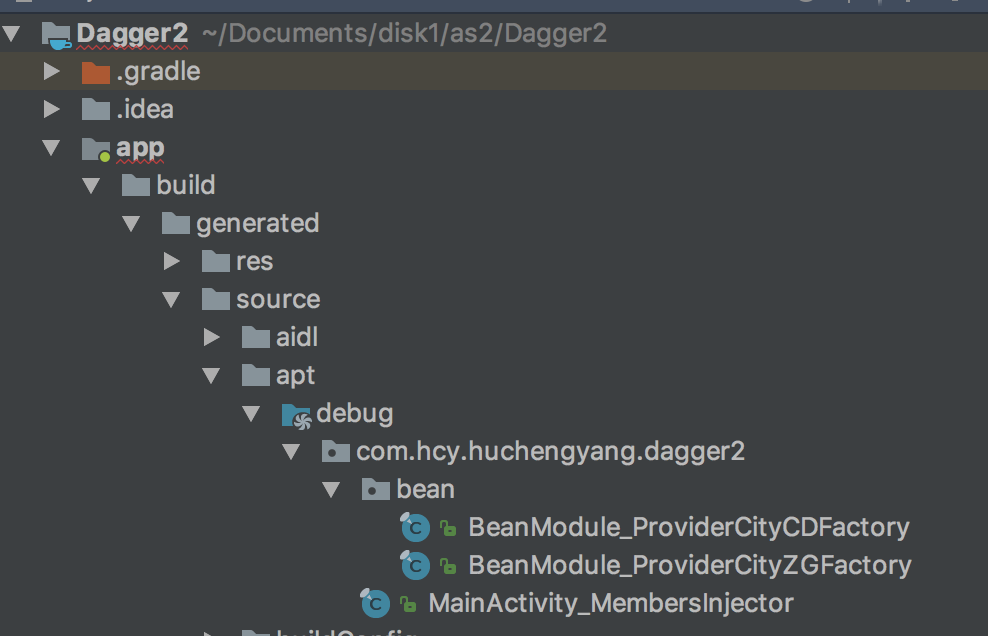Viewport: 988px width, 636px height.
Task: Click the debug generated-sources folder icon
Action: [296, 414]
